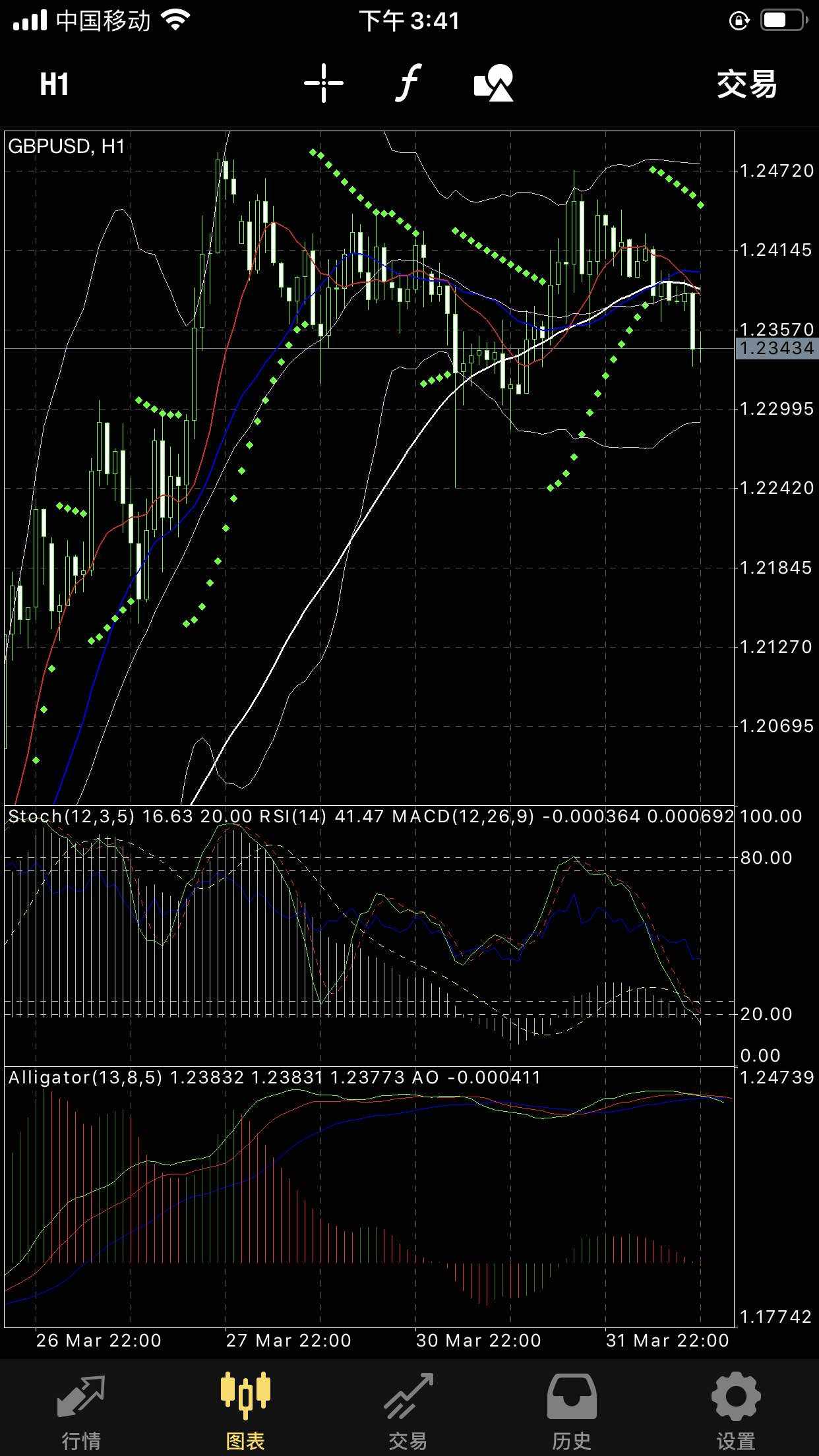
Task: Tap the 1.24739 Alligator axis label
Action: tap(777, 1077)
